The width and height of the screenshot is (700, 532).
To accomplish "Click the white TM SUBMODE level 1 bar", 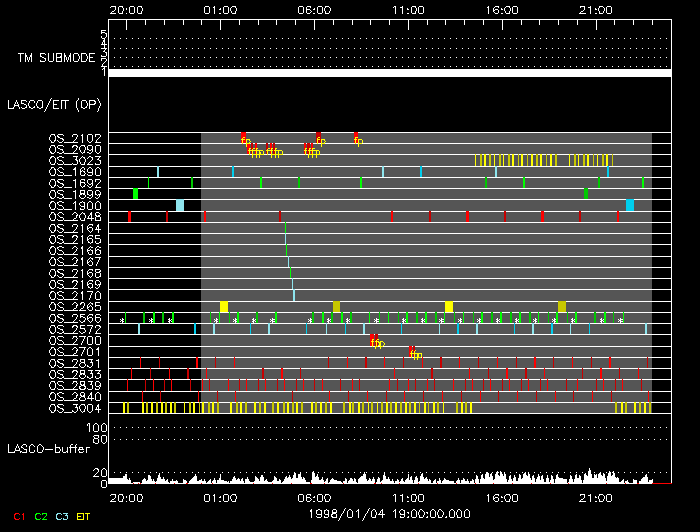I will pos(390,73).
